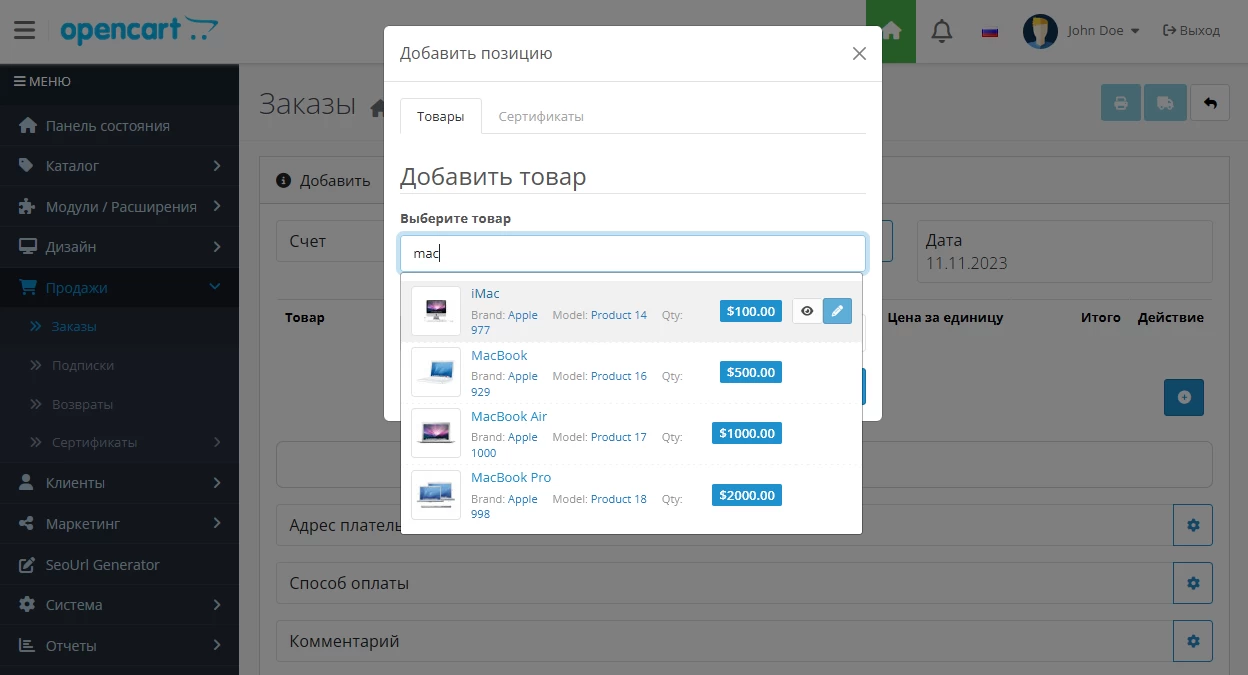Open the Product 14 model link
Viewport: 1248px width, 675px height.
coord(619,315)
